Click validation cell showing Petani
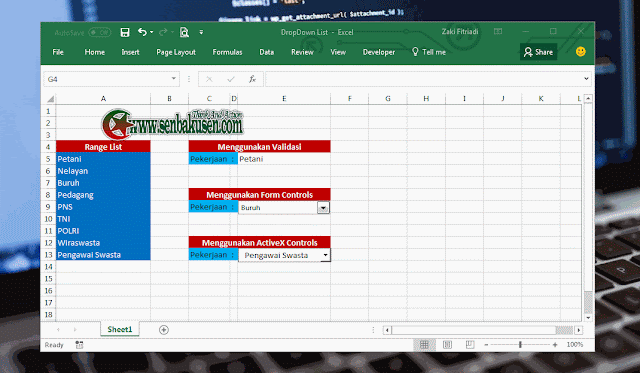640x373 pixels. (x=284, y=159)
